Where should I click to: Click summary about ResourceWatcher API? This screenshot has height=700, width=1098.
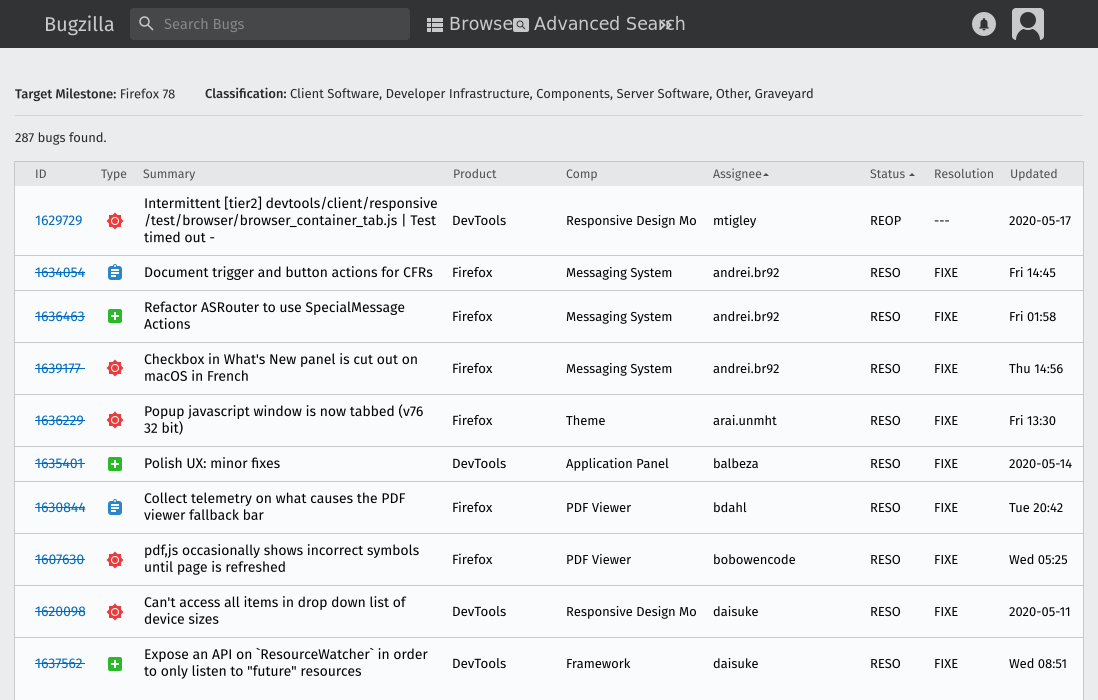[x=285, y=662]
